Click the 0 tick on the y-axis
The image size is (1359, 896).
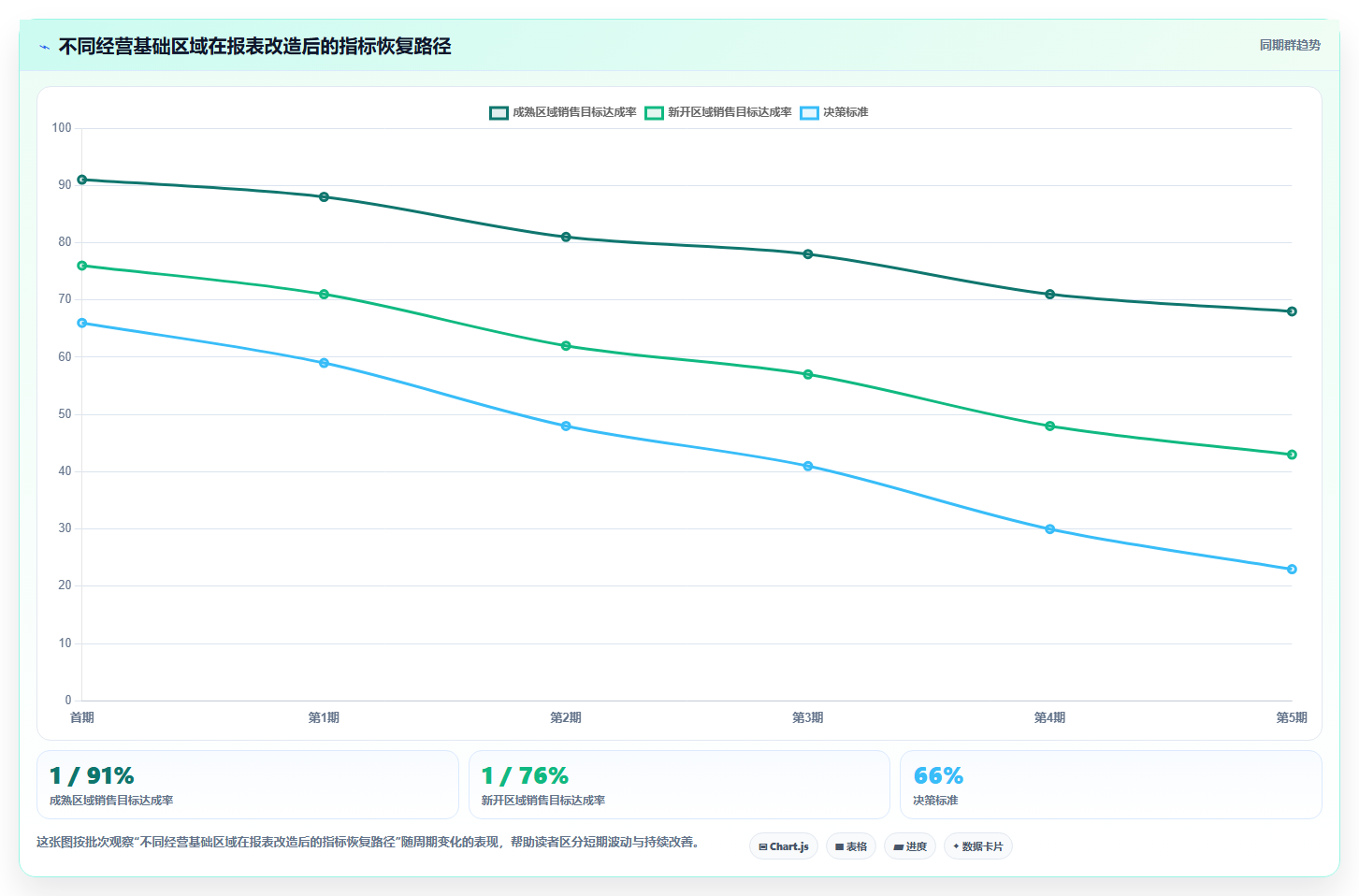pos(68,701)
